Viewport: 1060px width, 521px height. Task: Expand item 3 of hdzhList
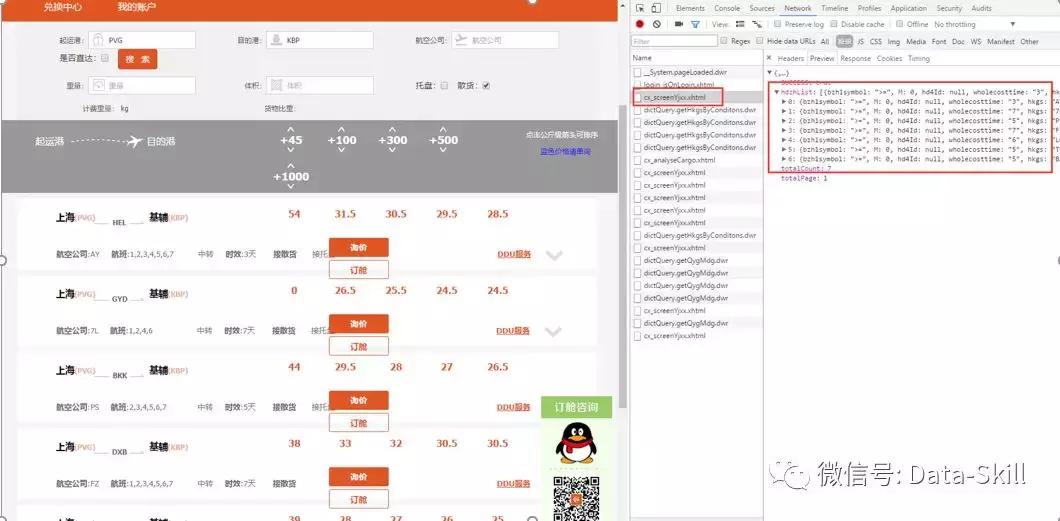(784, 130)
